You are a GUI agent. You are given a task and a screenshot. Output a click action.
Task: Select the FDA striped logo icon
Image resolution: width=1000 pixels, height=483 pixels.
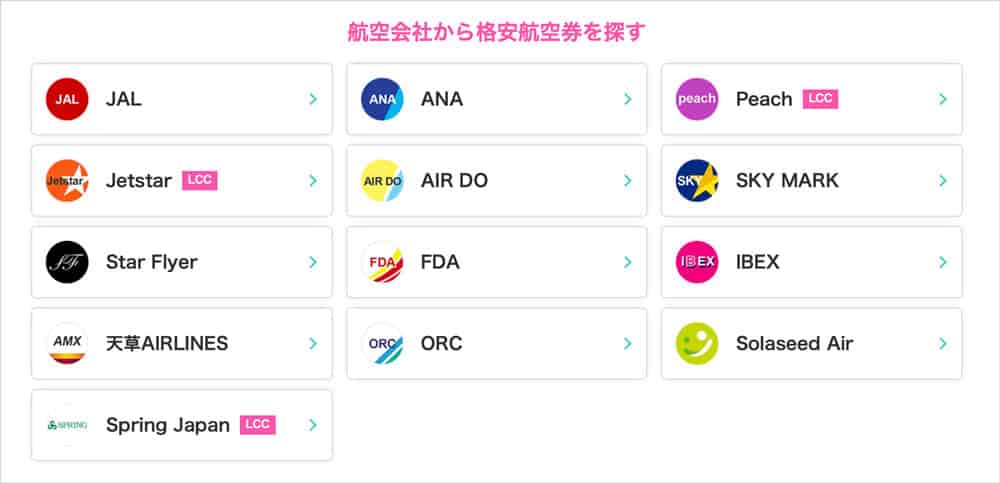click(382, 262)
